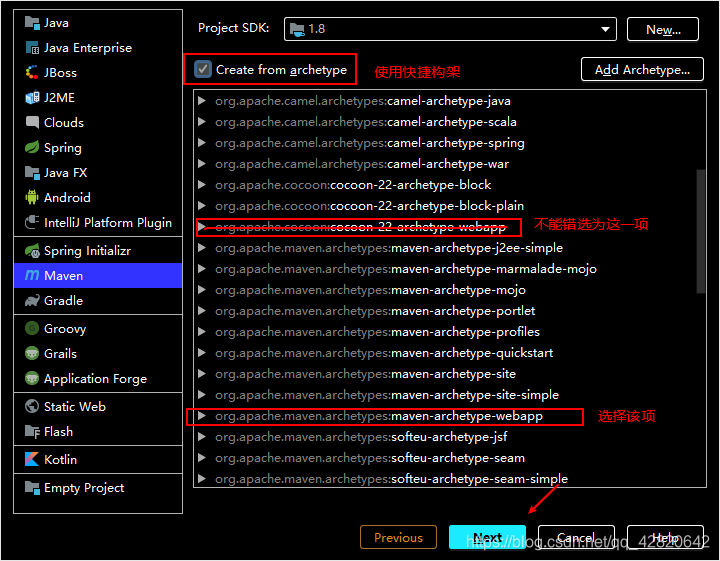The width and height of the screenshot is (720, 561).
Task: Click the Android robot icon
Action: pyautogui.click(x=32, y=197)
